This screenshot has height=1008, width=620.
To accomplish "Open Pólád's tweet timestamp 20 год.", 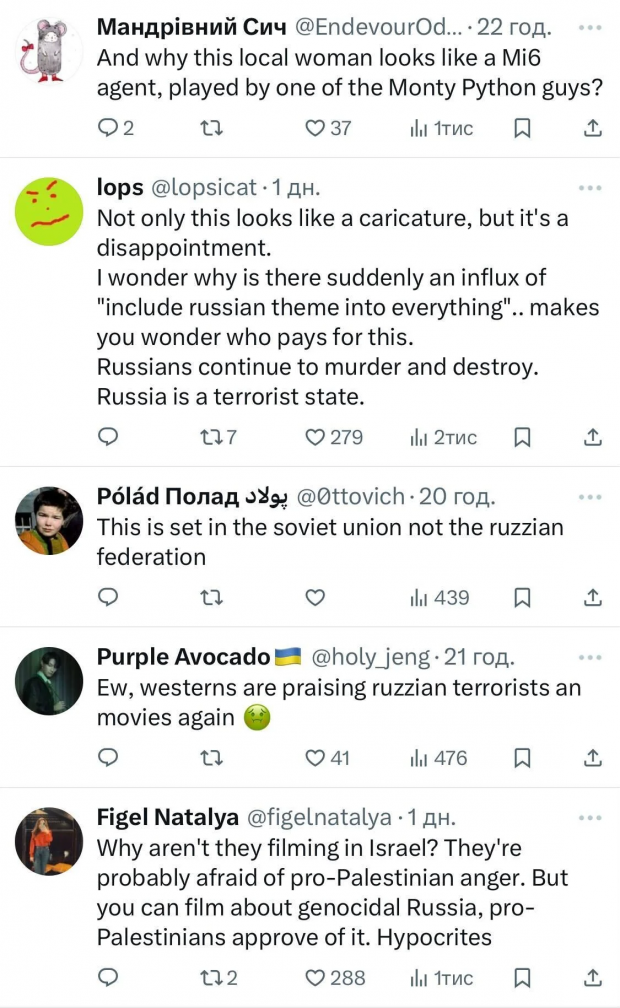I will [457, 496].
